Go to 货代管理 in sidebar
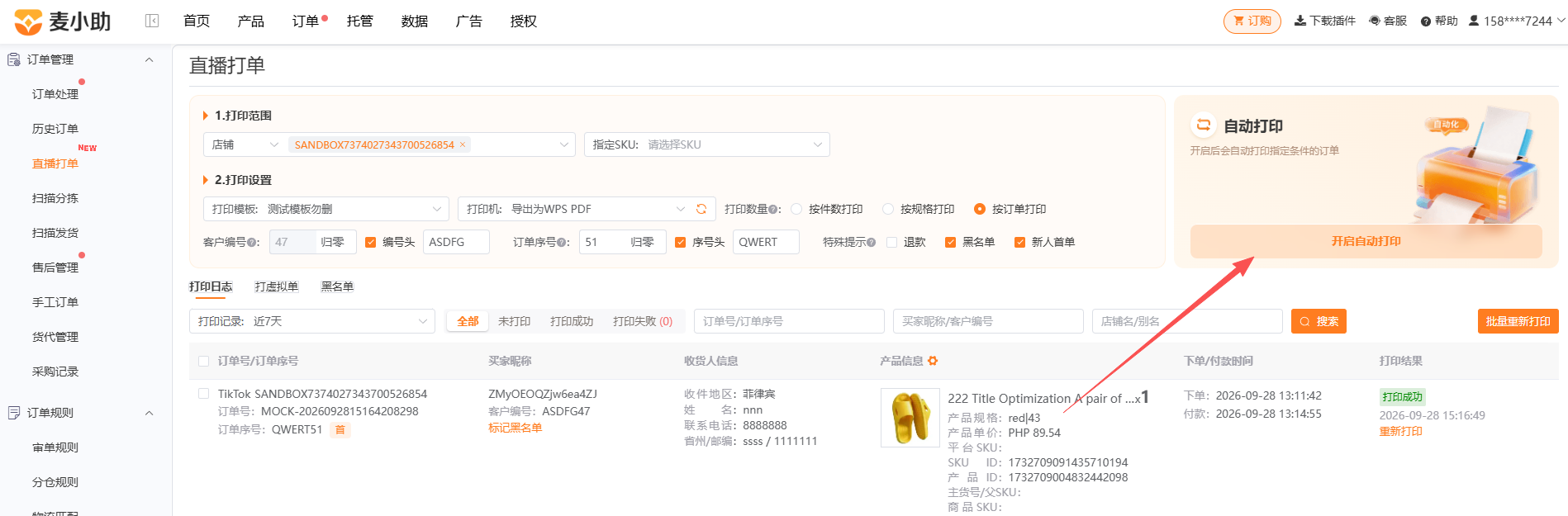The width and height of the screenshot is (1568, 516). [55, 337]
